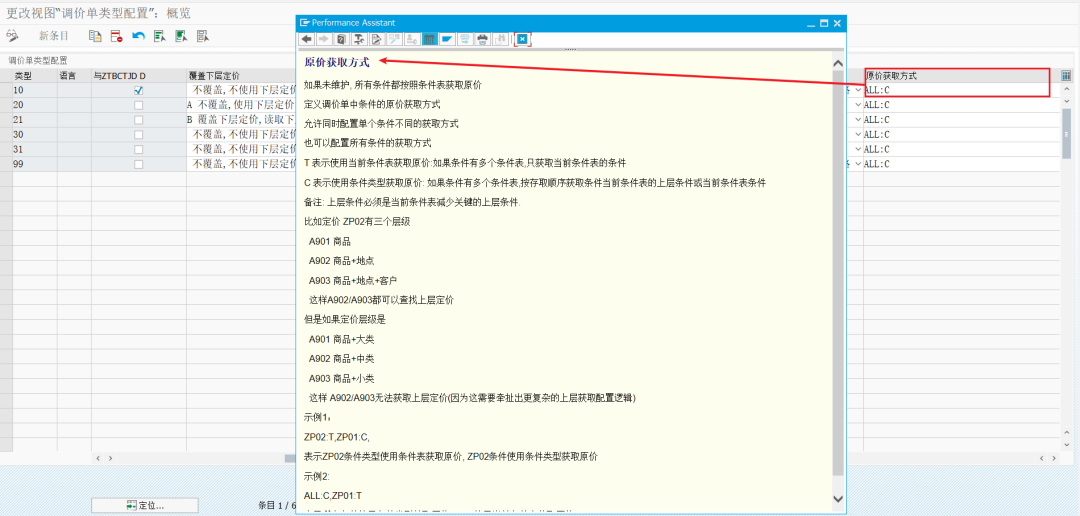Open table column settings grid icon
This screenshot has height=516, width=1080.
coord(1066,76)
